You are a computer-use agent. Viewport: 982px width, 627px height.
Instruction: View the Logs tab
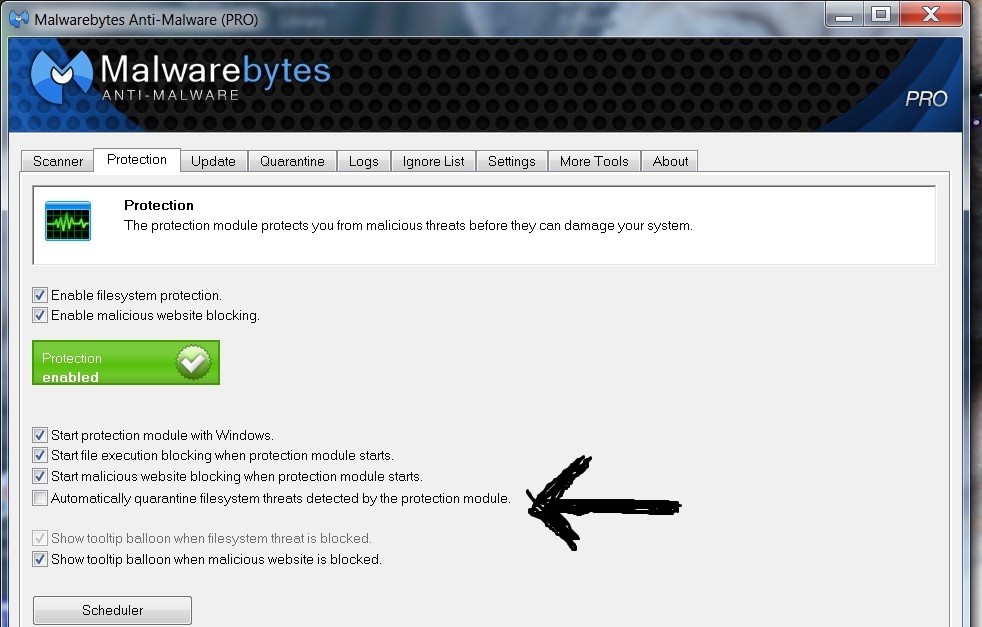(x=364, y=162)
